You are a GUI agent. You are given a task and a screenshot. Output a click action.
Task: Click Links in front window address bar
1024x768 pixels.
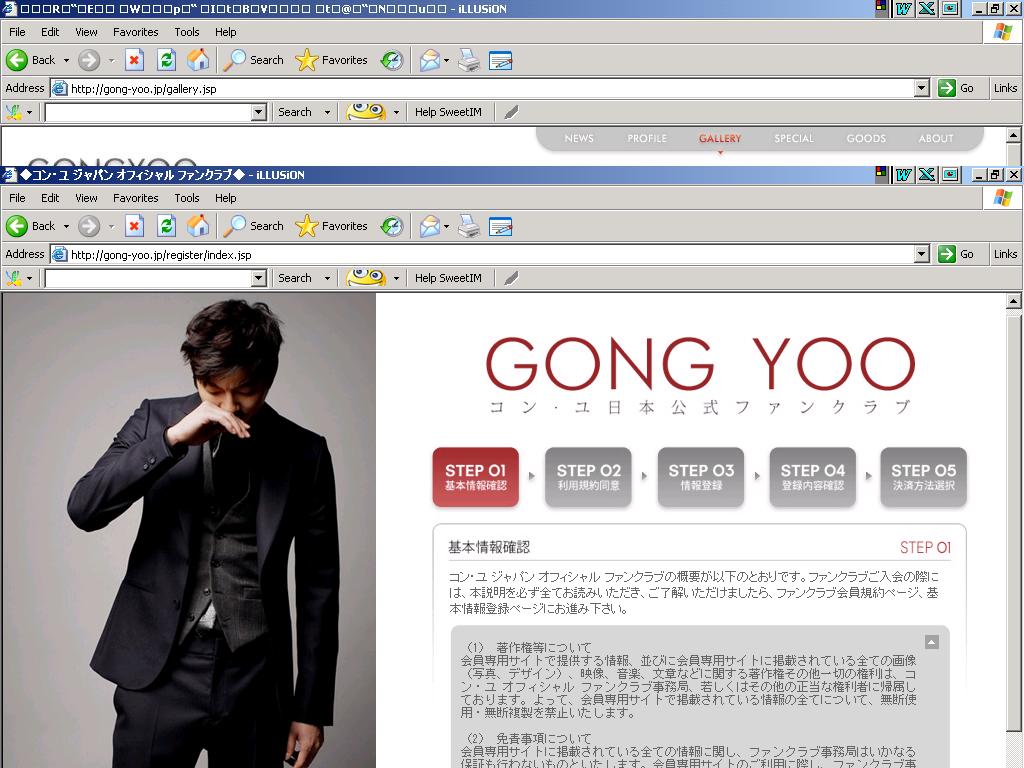1006,254
